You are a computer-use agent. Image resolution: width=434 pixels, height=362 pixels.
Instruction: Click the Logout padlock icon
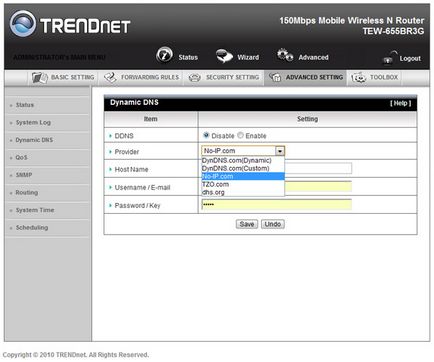pyautogui.click(x=389, y=58)
